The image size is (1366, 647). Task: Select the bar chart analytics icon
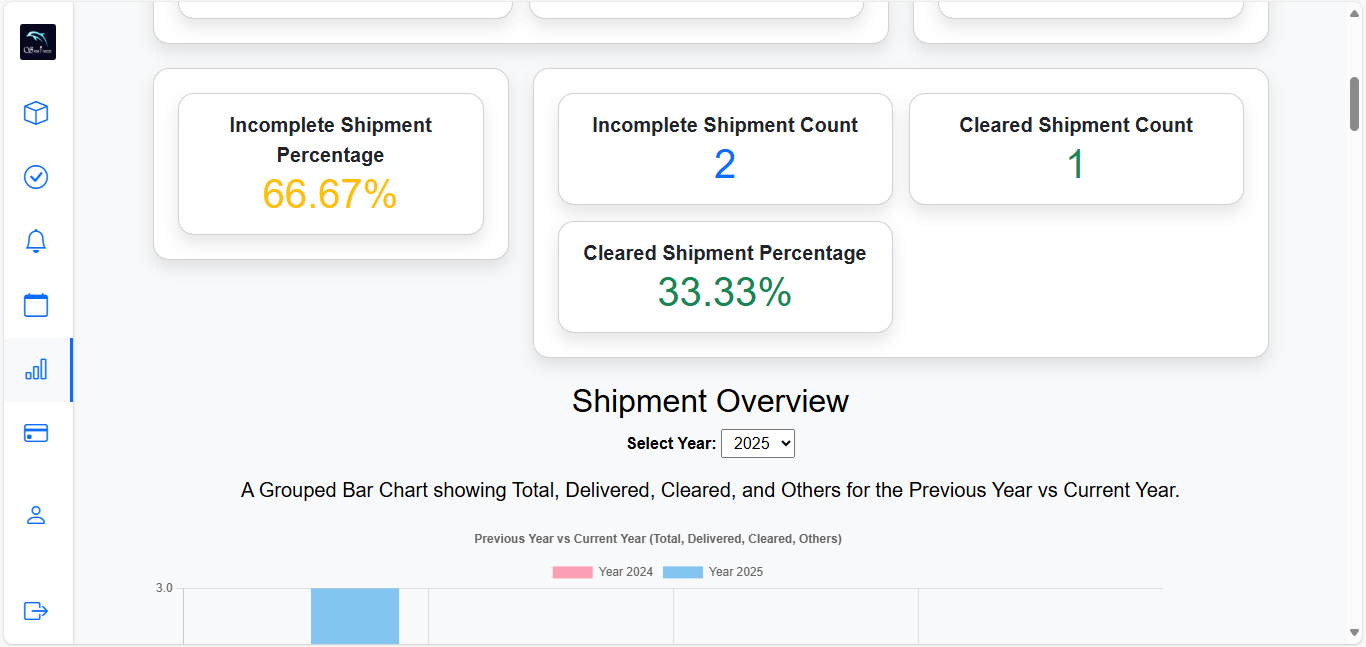tap(36, 370)
